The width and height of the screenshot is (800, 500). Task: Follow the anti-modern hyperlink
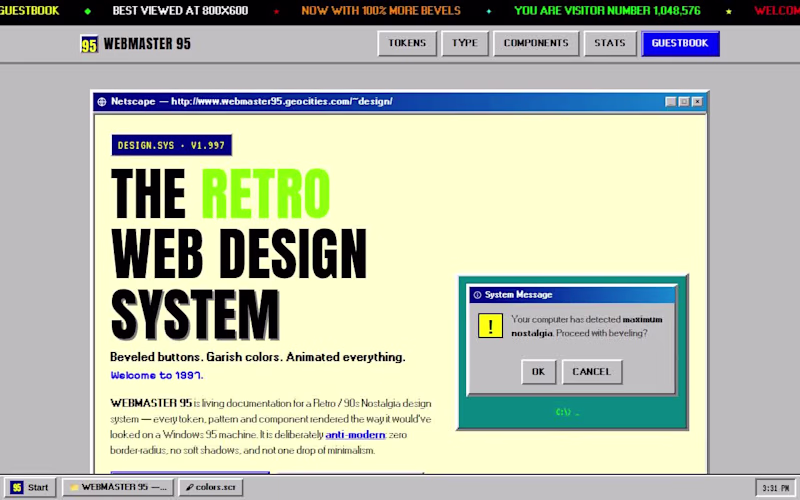click(x=355, y=435)
